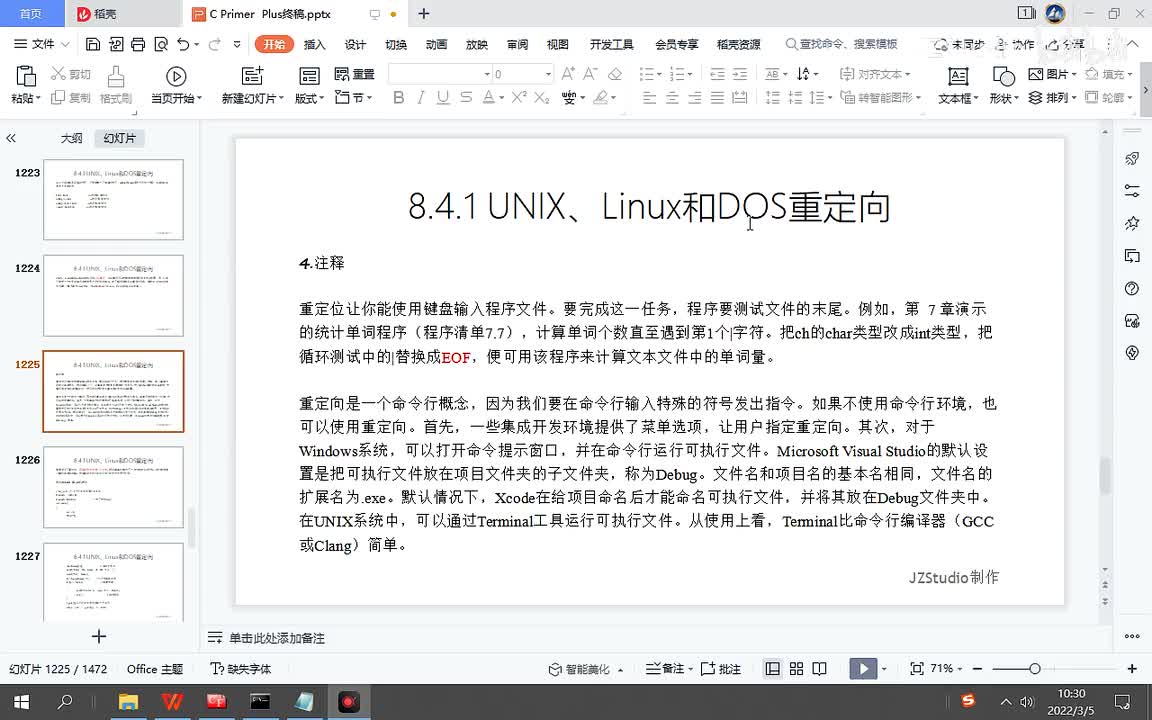1152x720 pixels.
Task: Open the Animation (动画) ribbon tab
Action: click(x=436, y=44)
